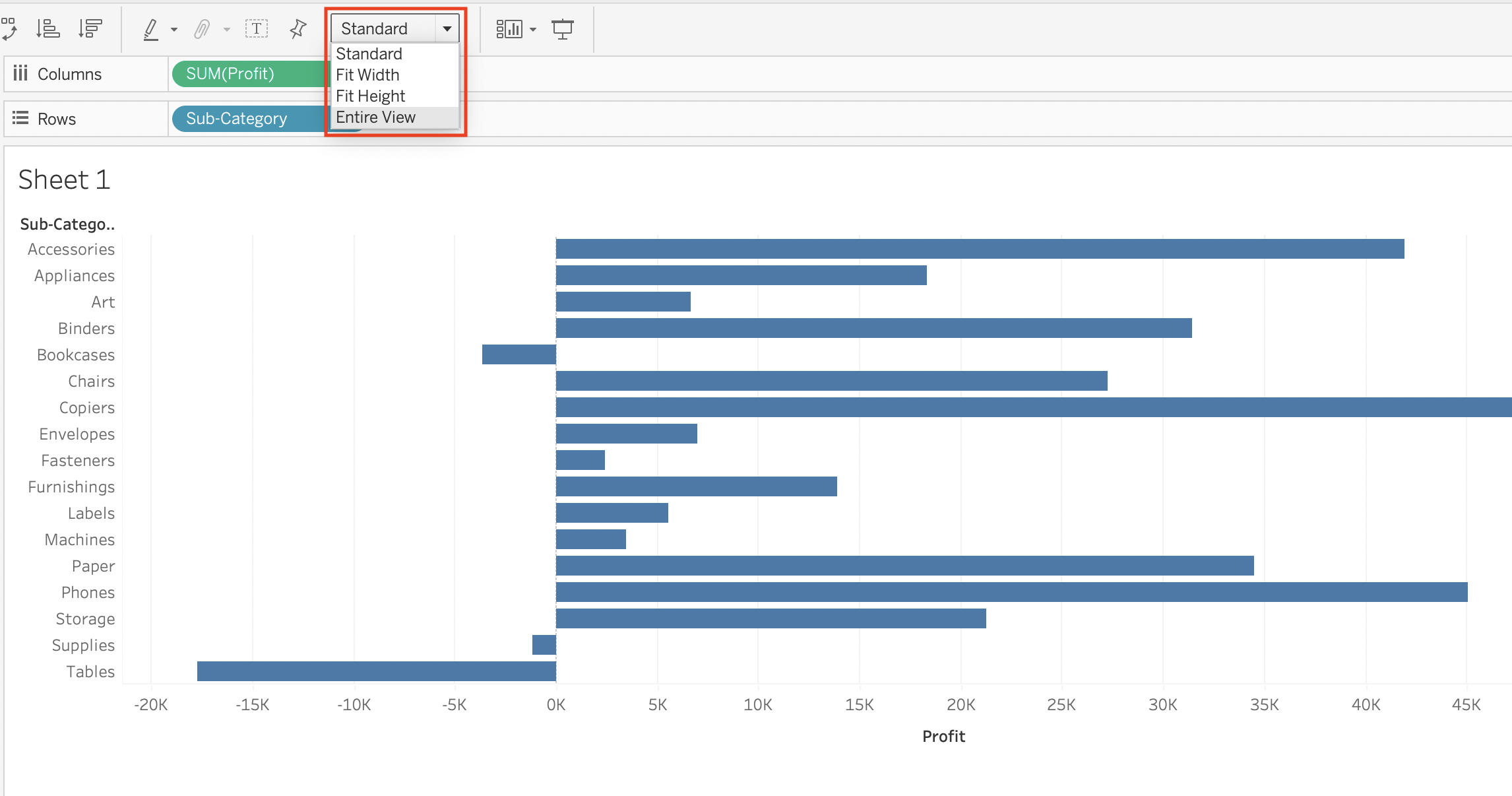1512x796 pixels.
Task: Sort Sub-Category descending by Profit
Action: 90,28
